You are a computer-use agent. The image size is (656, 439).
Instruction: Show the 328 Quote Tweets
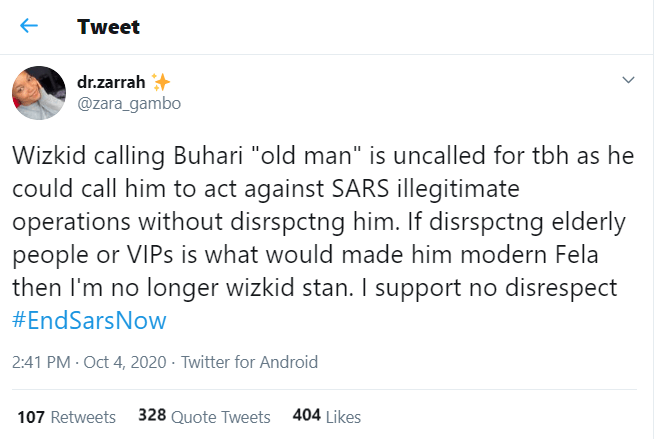tap(204, 416)
